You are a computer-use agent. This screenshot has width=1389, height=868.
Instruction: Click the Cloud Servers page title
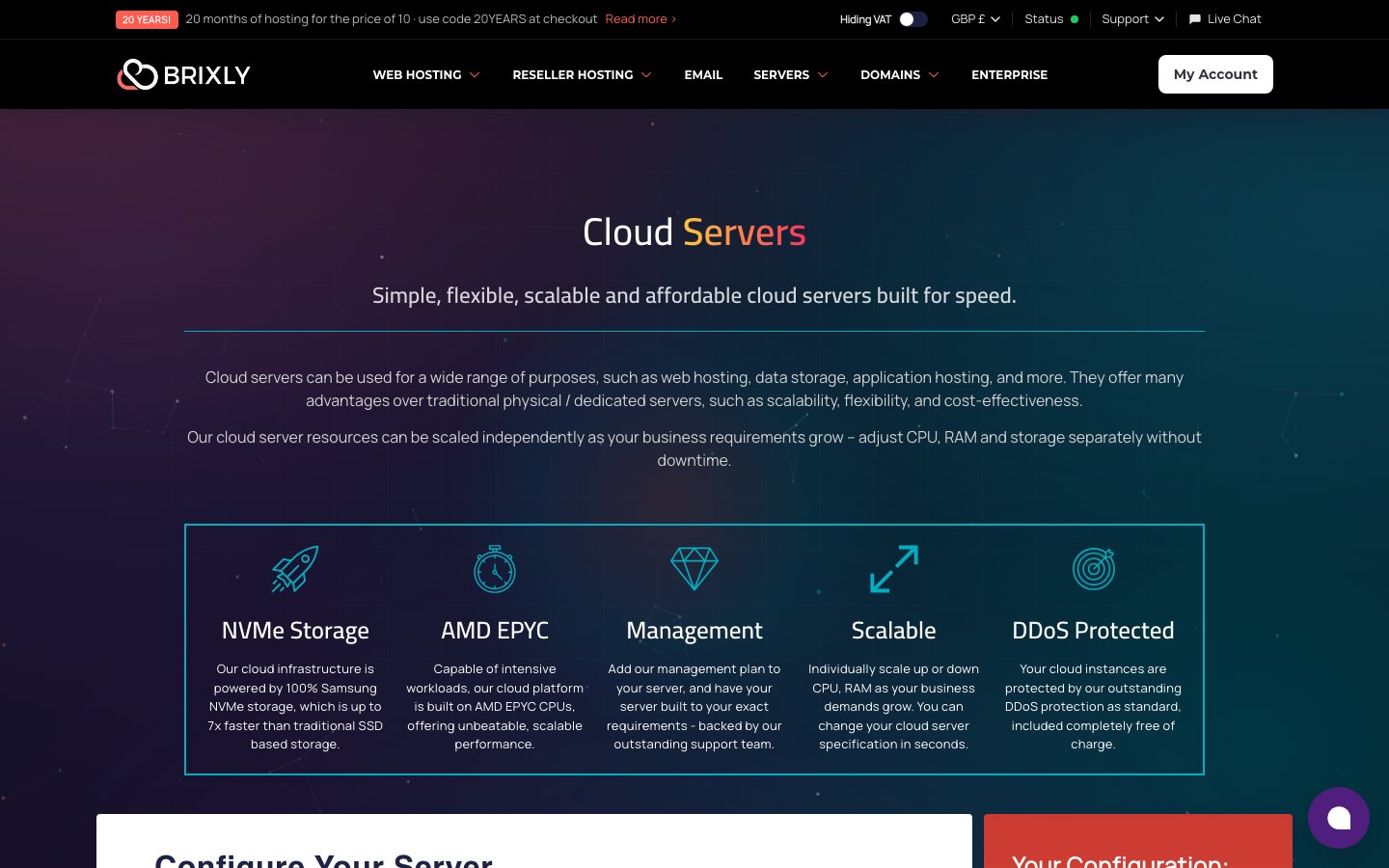pyautogui.click(x=694, y=232)
